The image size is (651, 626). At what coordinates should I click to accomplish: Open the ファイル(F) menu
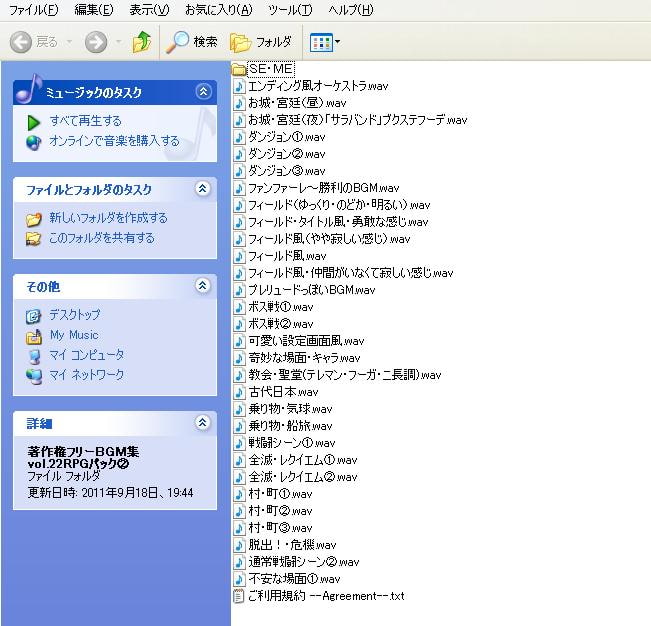[34, 10]
